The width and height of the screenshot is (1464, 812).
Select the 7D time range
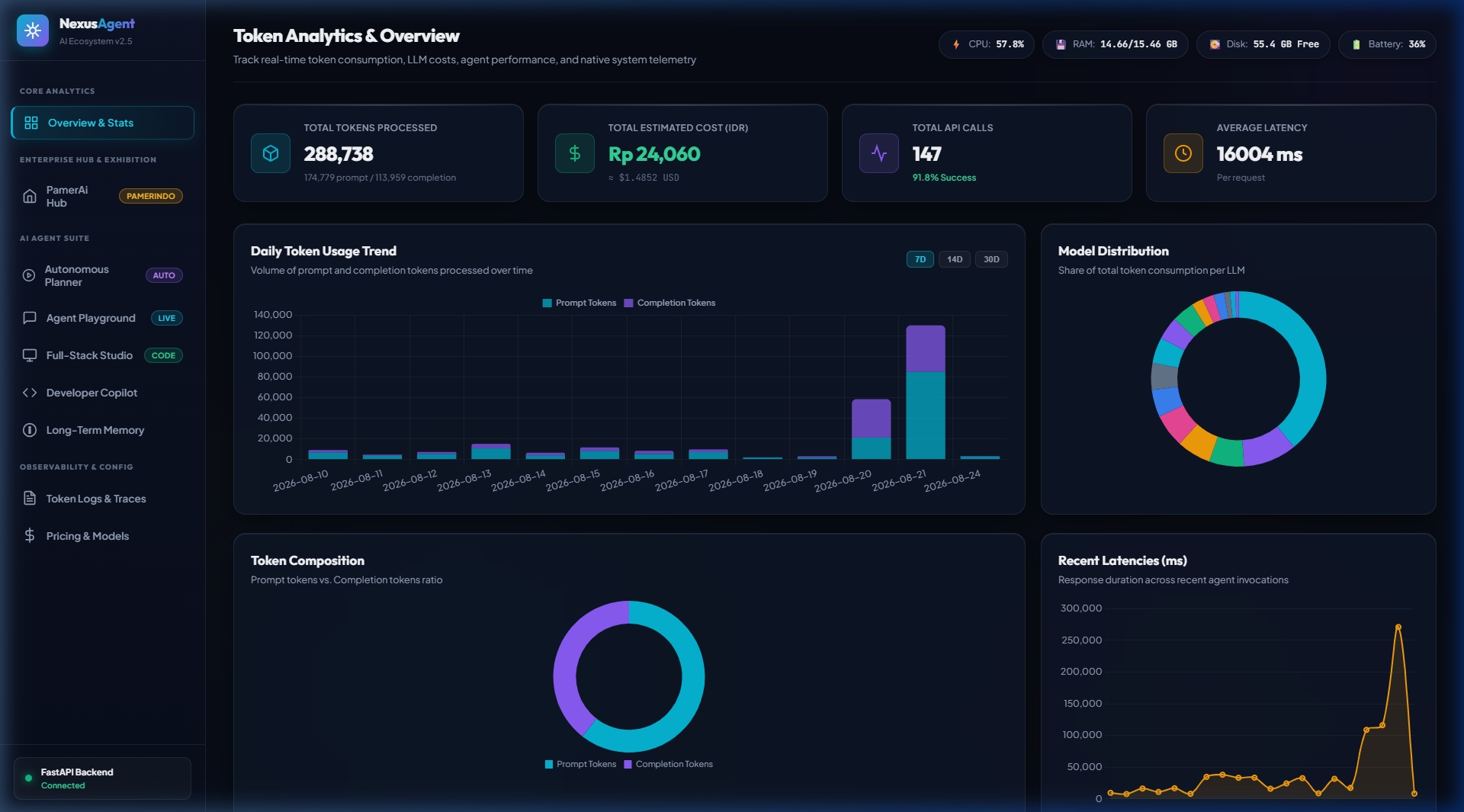[x=920, y=259]
